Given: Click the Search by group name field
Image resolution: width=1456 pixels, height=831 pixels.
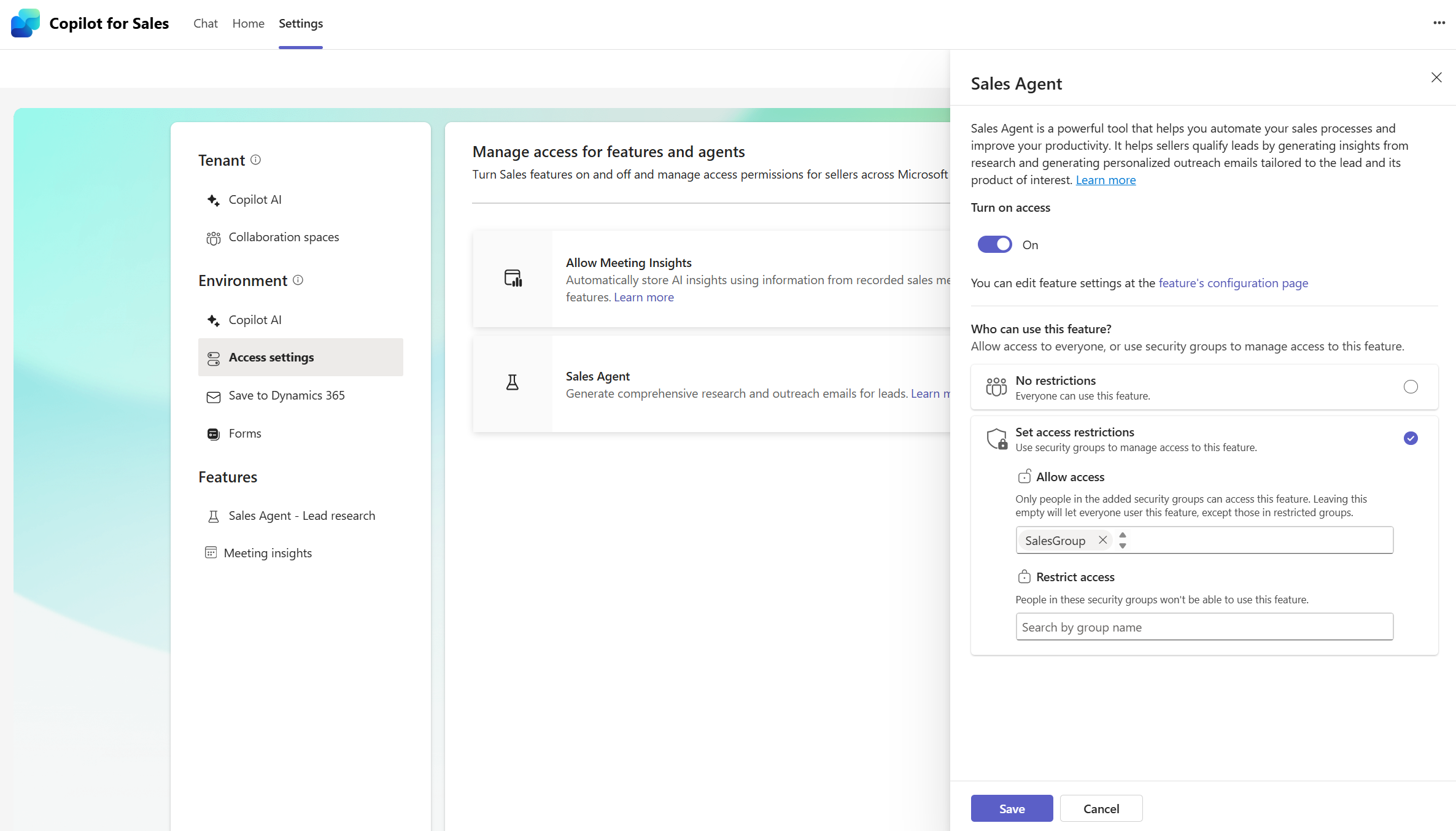Looking at the screenshot, I should (x=1204, y=627).
